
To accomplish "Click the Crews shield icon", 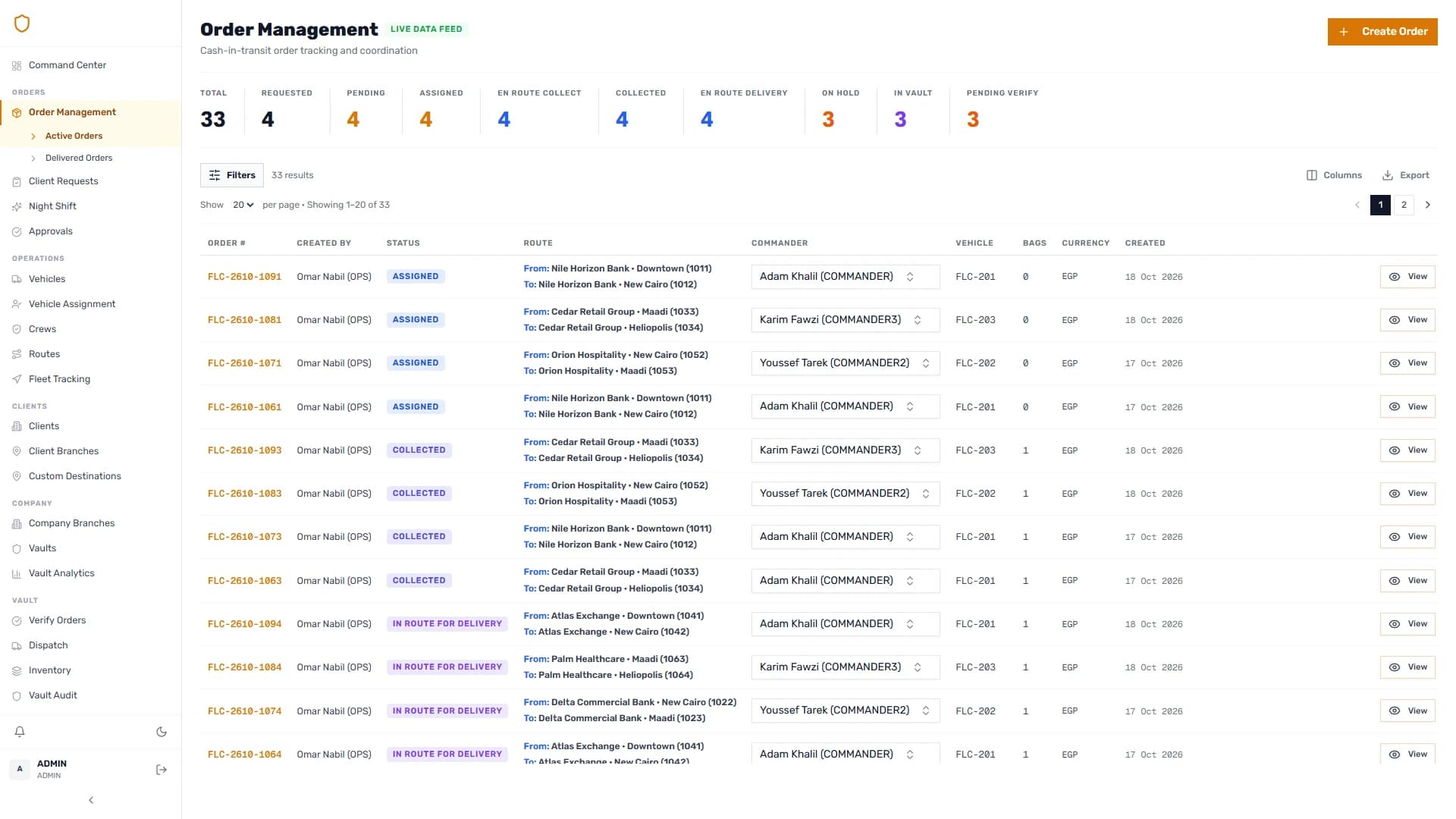I will click(17, 329).
